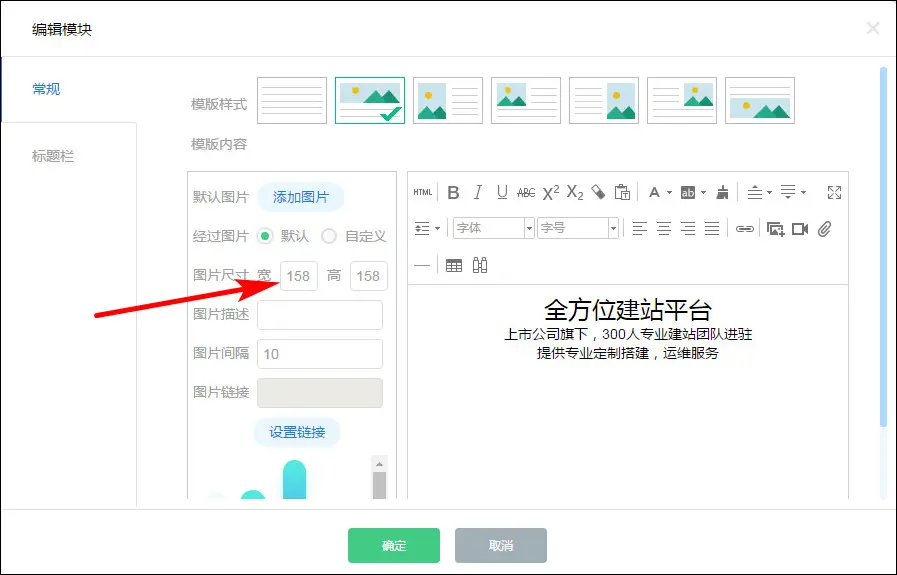Click the 添加图片 button
Image resolution: width=897 pixels, height=575 pixels.
pyautogui.click(x=301, y=197)
